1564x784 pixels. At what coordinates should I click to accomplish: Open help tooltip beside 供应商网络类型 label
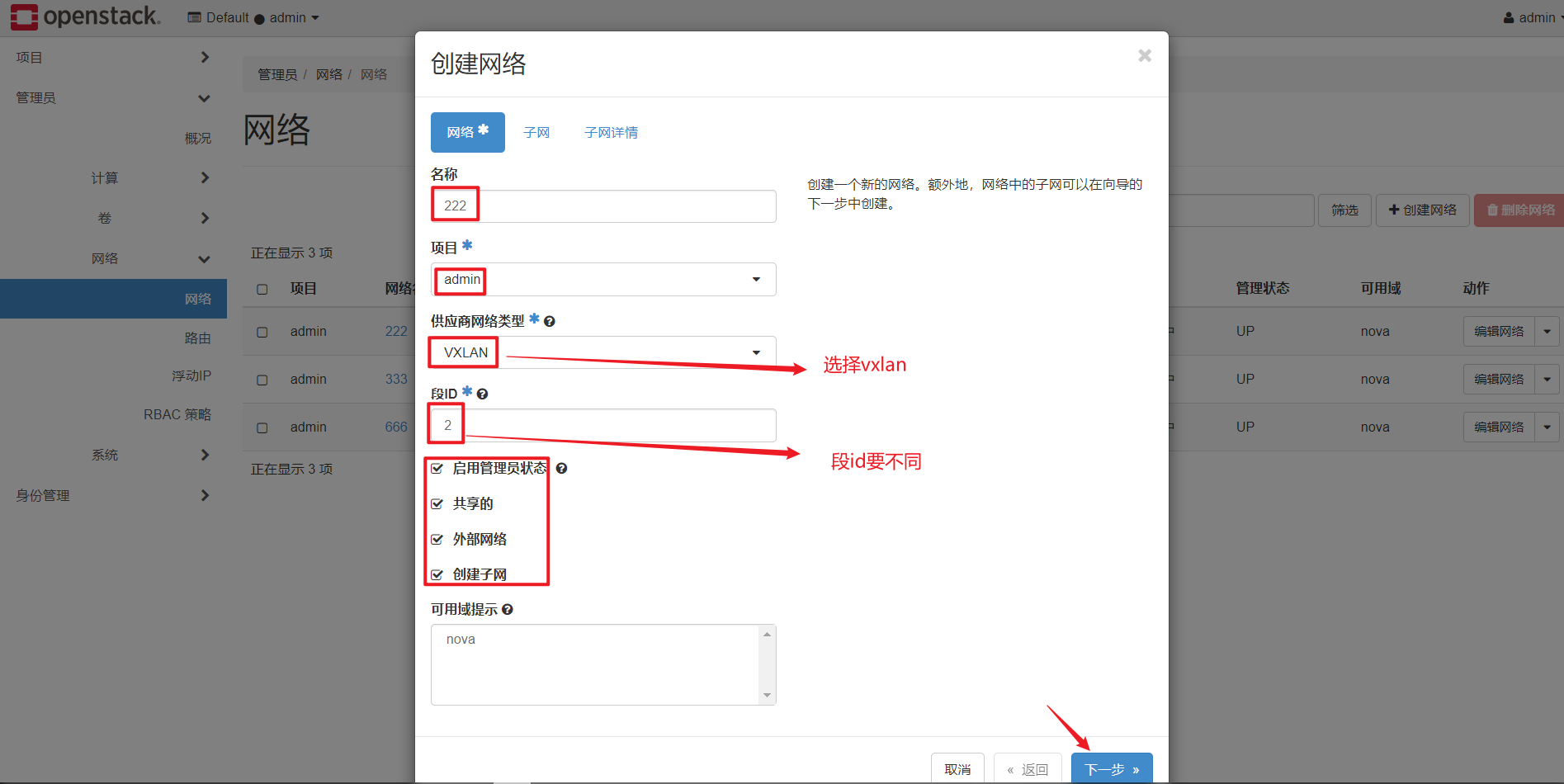549,321
